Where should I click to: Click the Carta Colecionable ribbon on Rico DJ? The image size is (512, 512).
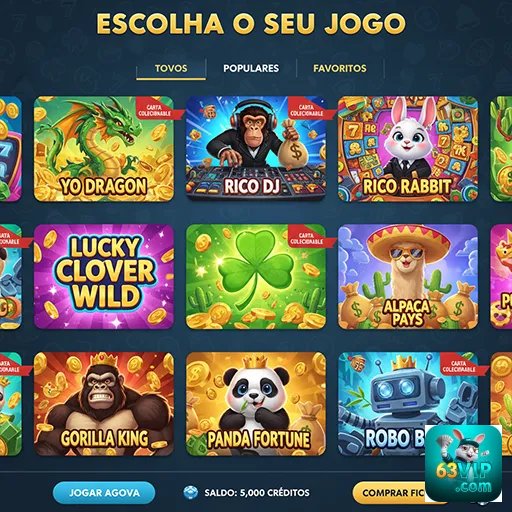[309, 110]
